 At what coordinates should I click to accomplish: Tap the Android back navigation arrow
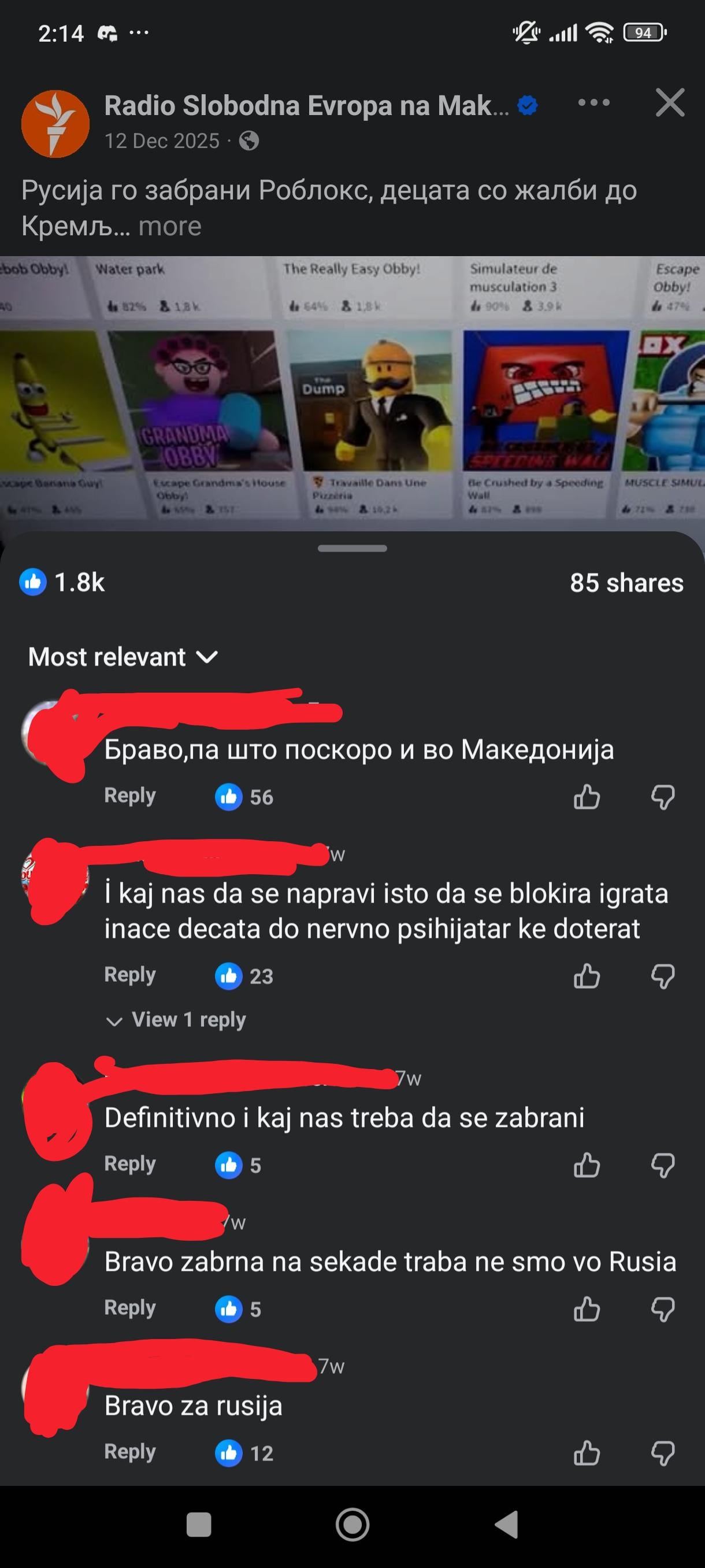click(506, 1525)
